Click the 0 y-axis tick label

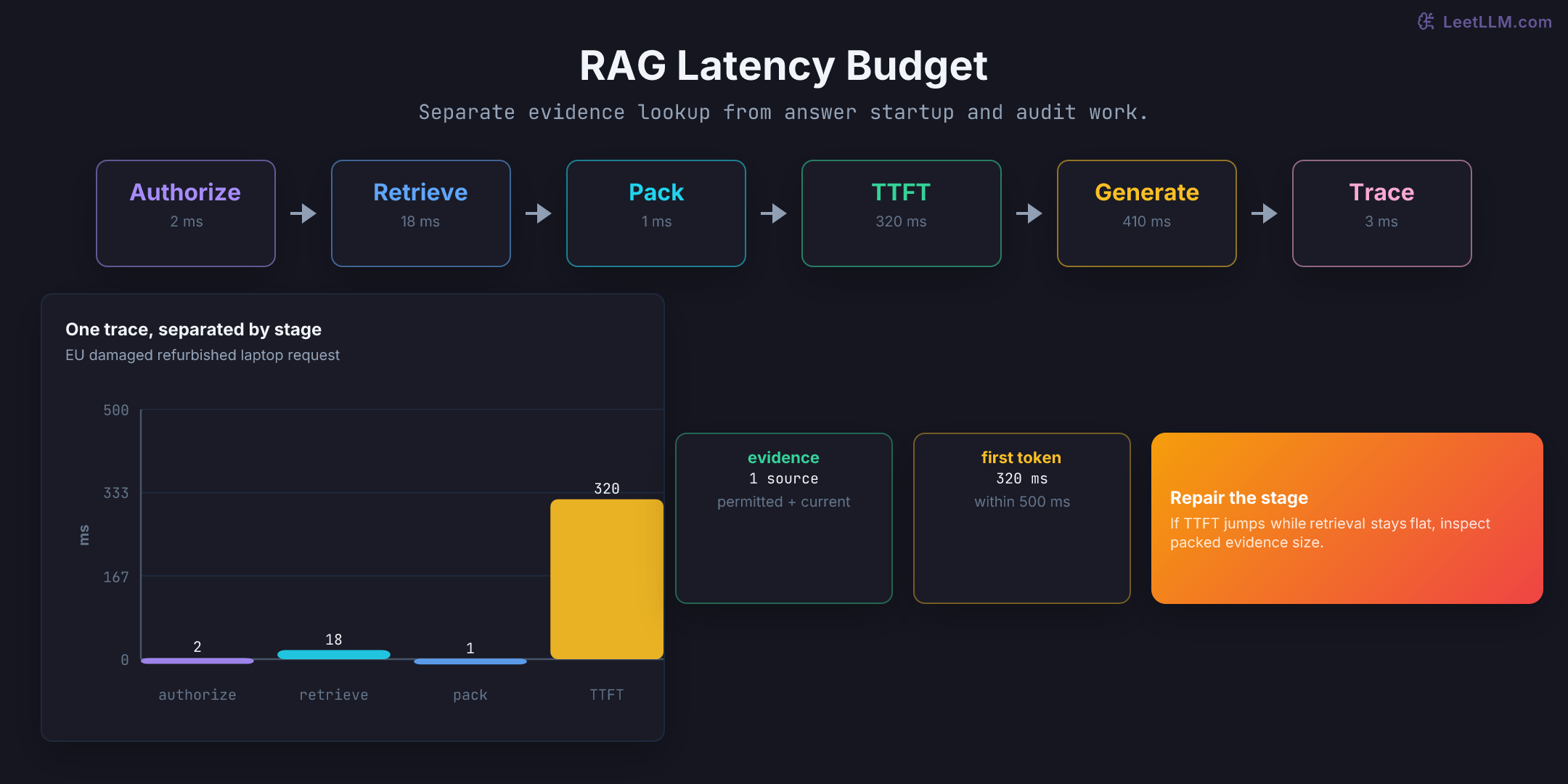pyautogui.click(x=125, y=660)
